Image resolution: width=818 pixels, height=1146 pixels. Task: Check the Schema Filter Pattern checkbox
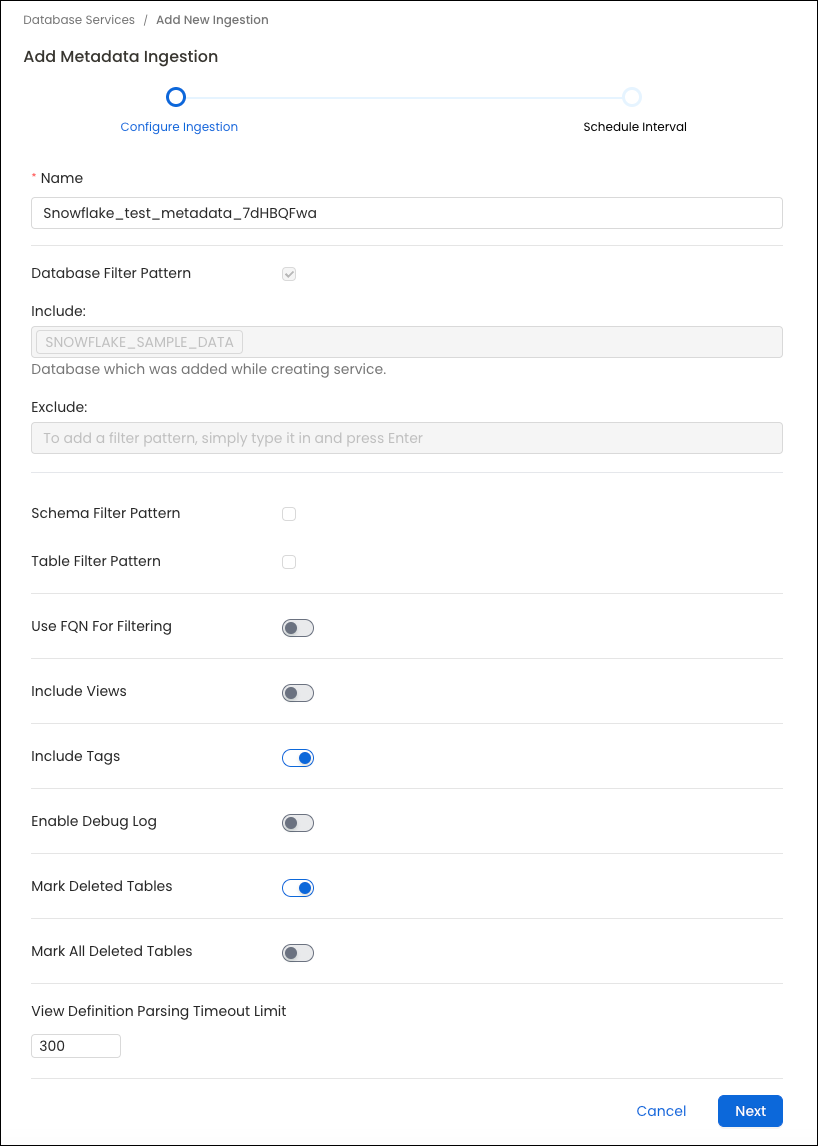click(x=289, y=513)
